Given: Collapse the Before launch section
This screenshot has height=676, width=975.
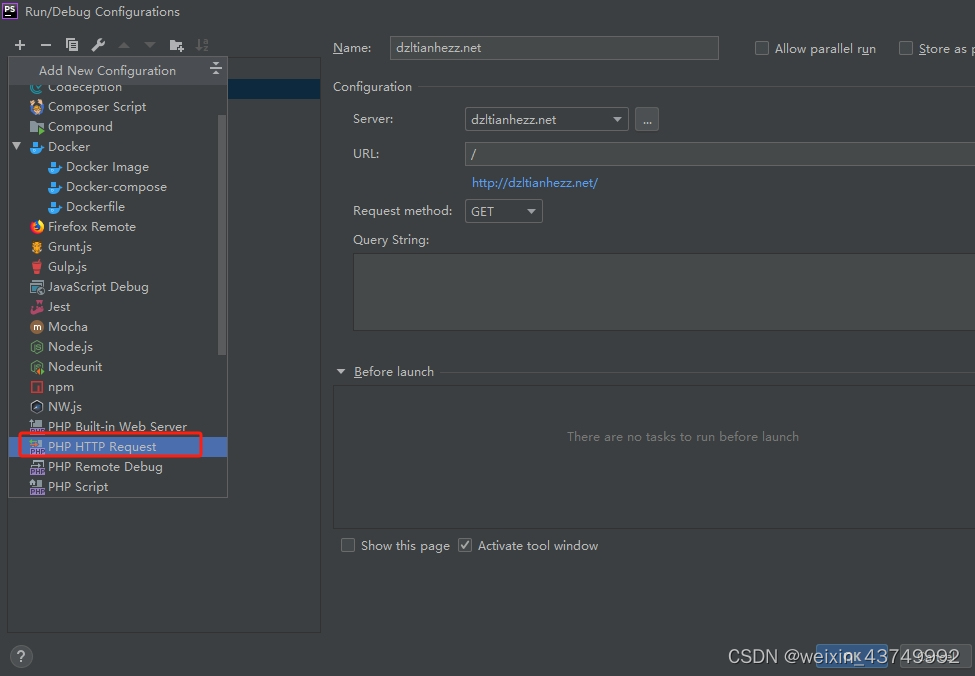Looking at the screenshot, I should point(341,371).
